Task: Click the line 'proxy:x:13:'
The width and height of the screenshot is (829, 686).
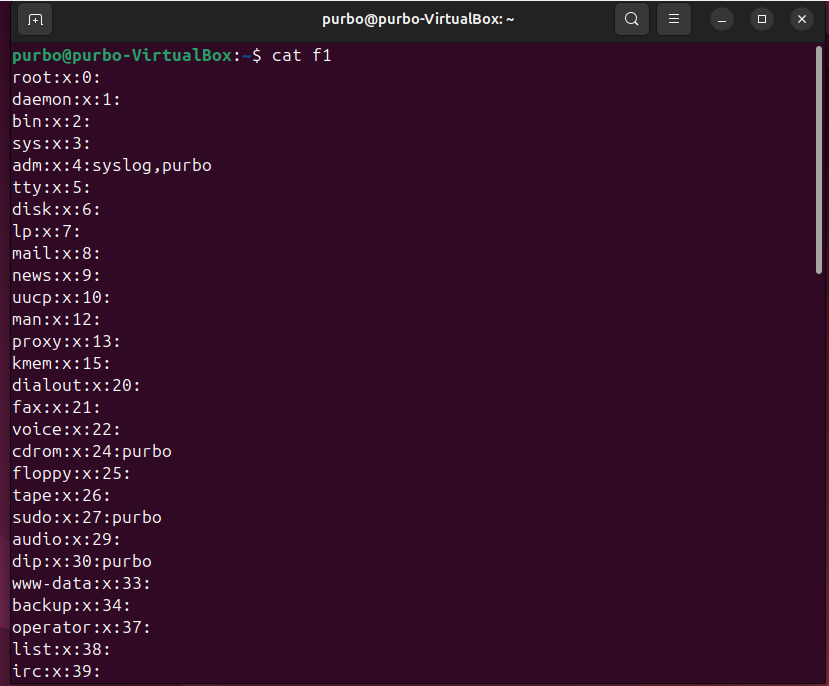Action: click(66, 341)
